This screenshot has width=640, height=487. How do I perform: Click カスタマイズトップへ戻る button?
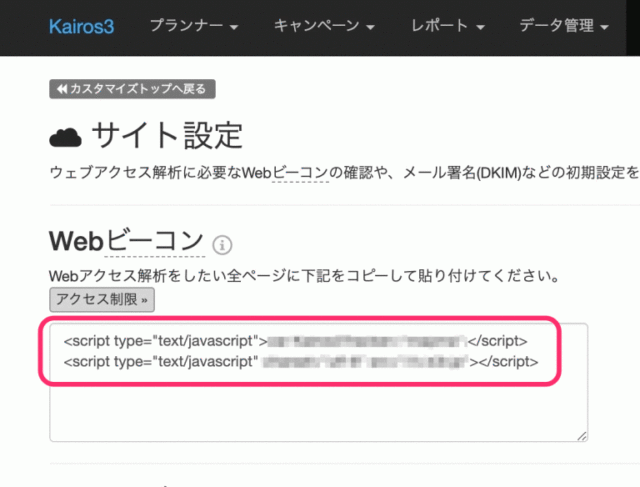pos(132,89)
